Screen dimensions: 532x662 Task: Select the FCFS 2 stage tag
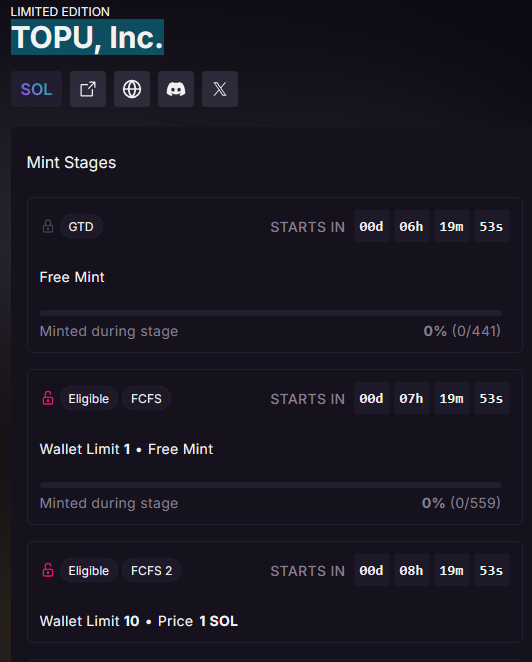click(151, 570)
